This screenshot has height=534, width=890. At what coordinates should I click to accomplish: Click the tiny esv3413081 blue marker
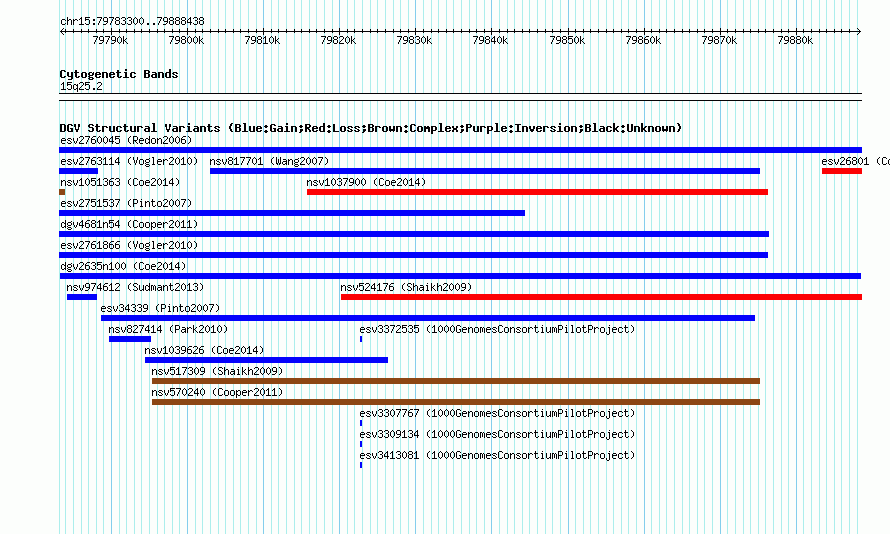coord(361,465)
